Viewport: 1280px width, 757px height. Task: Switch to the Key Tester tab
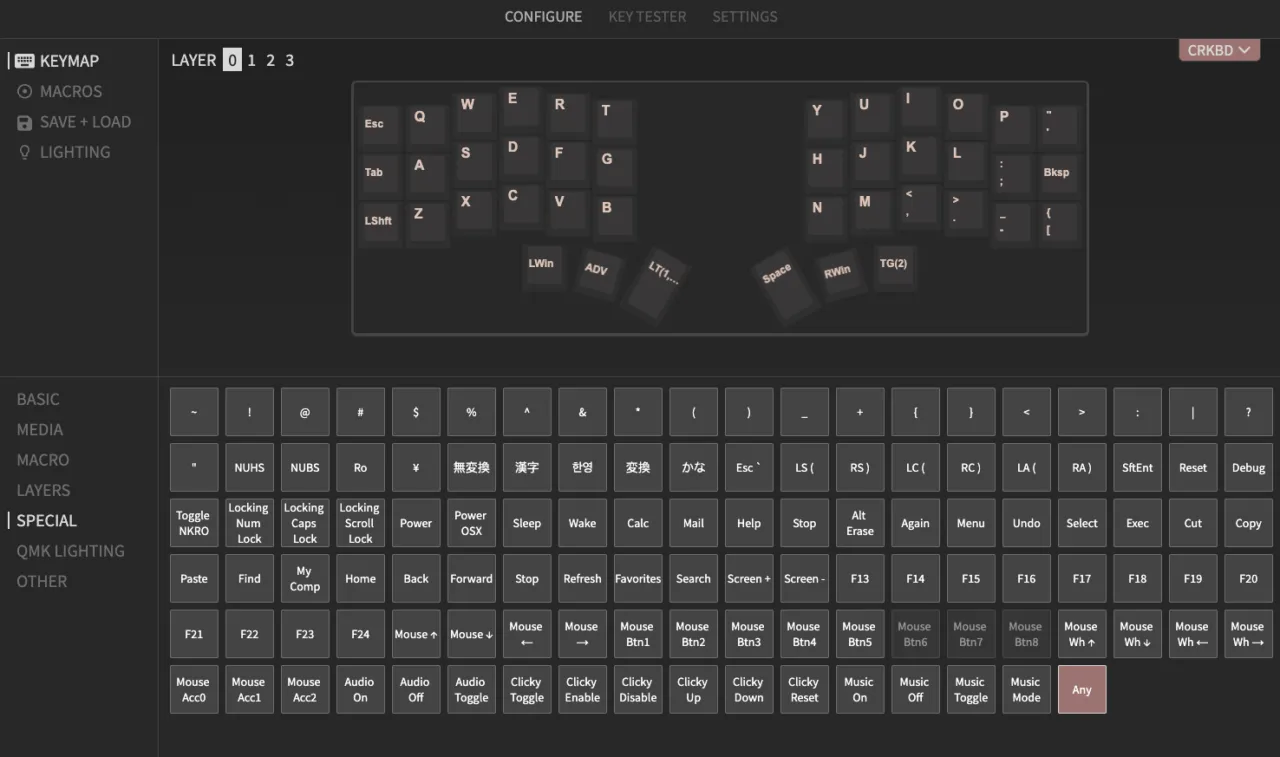pyautogui.click(x=646, y=16)
